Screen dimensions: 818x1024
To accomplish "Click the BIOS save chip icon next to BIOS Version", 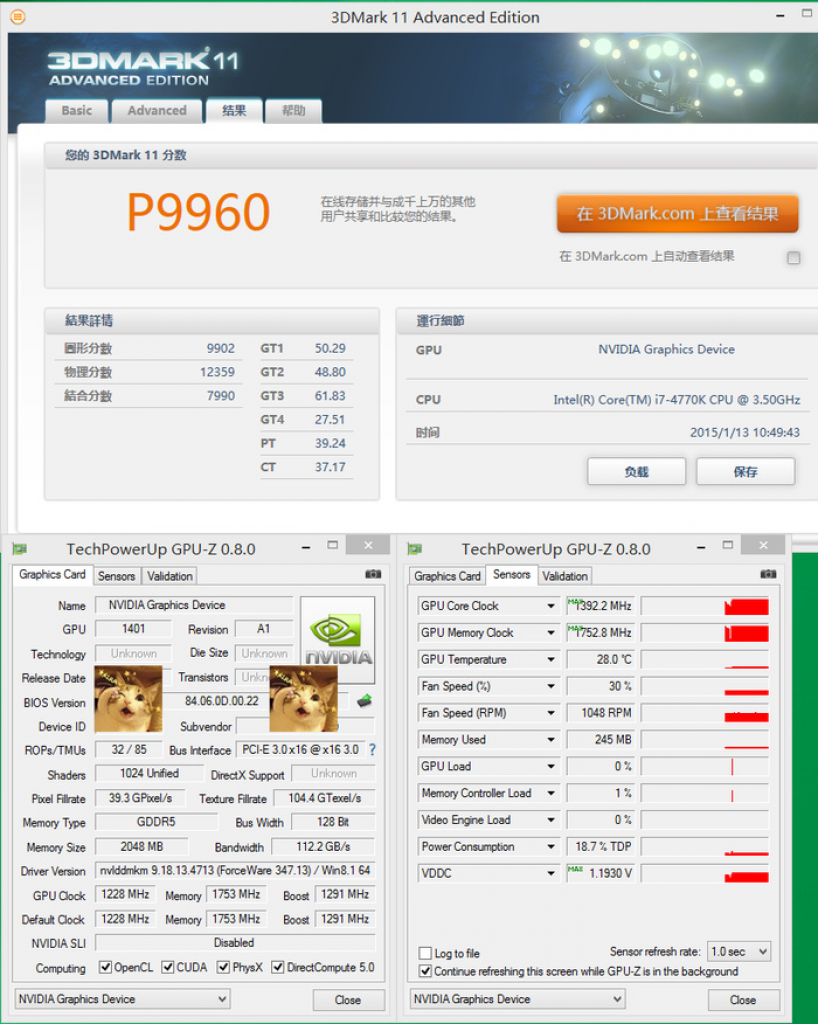I will pos(364,701).
